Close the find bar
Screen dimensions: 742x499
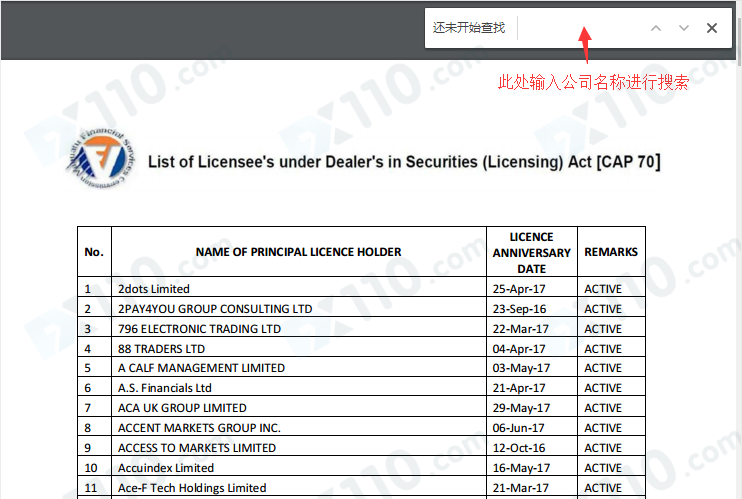pyautogui.click(x=712, y=28)
